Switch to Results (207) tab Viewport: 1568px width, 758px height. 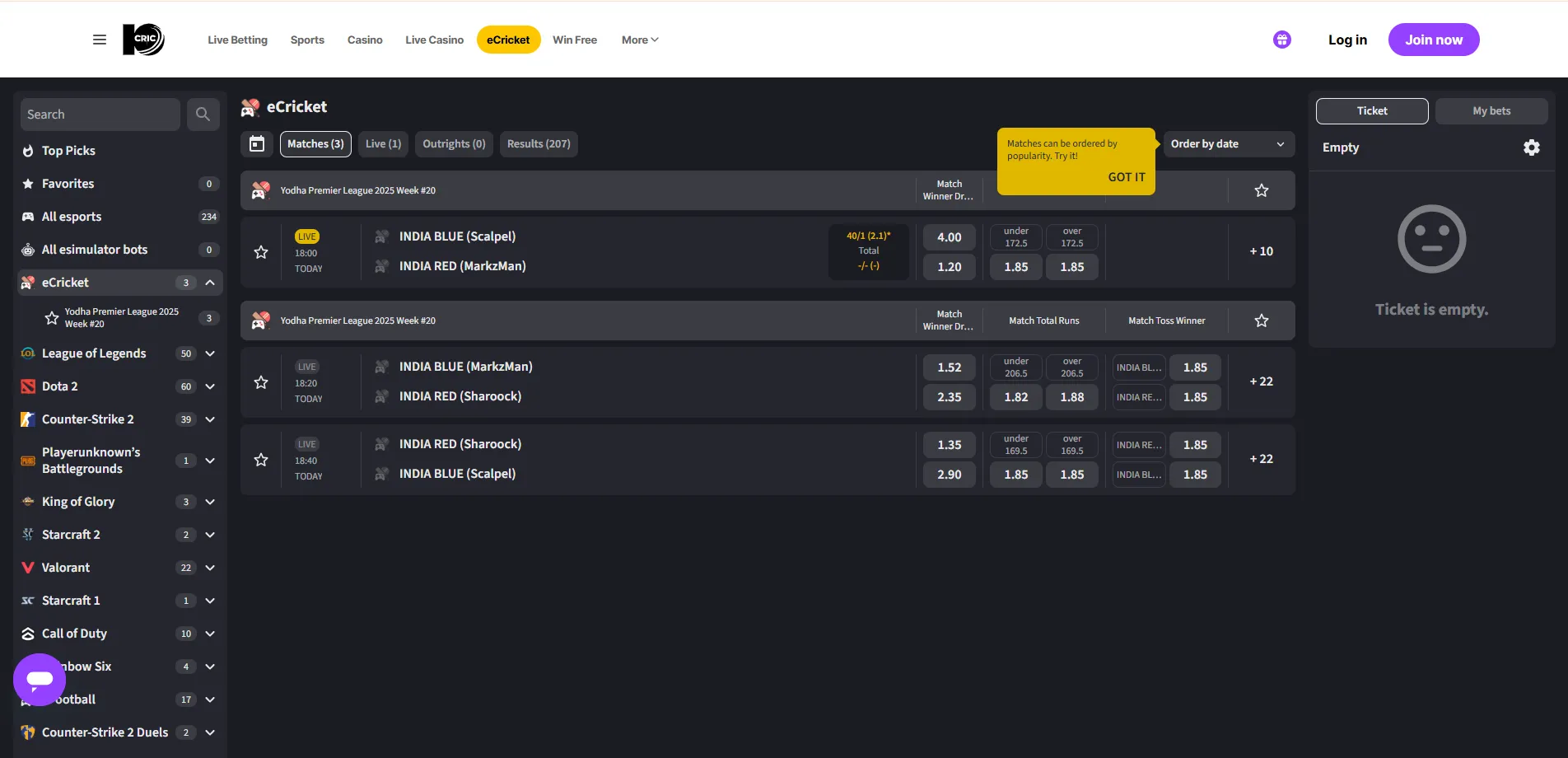tap(539, 144)
